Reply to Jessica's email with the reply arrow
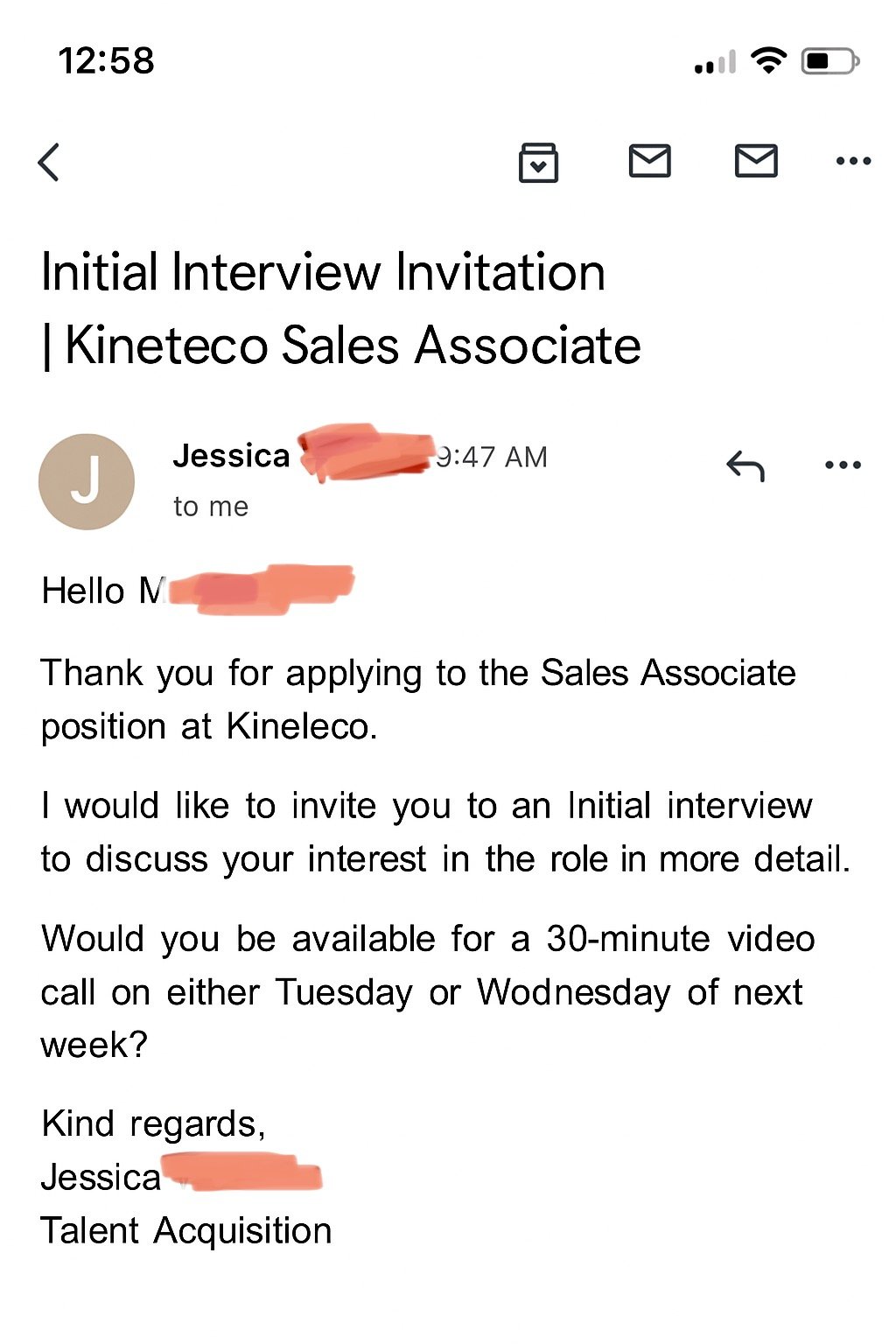The width and height of the screenshot is (896, 1344). click(745, 466)
